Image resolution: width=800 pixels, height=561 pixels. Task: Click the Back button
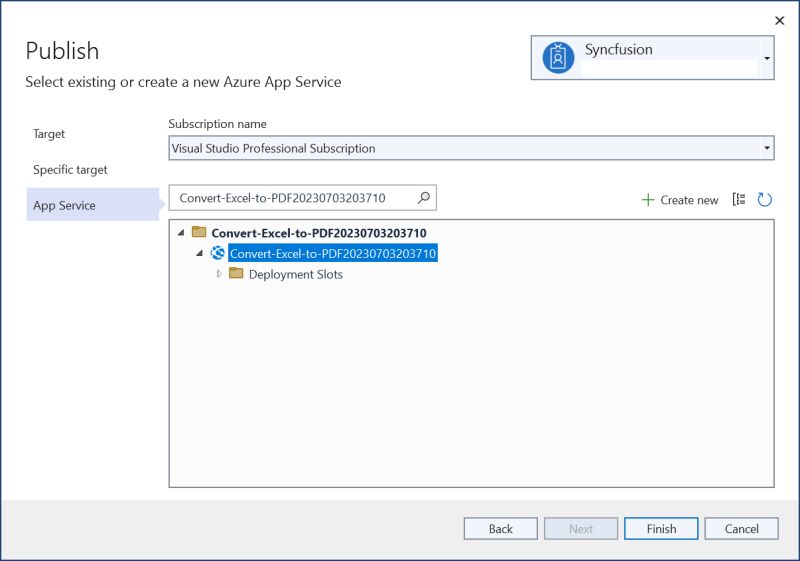(501, 529)
